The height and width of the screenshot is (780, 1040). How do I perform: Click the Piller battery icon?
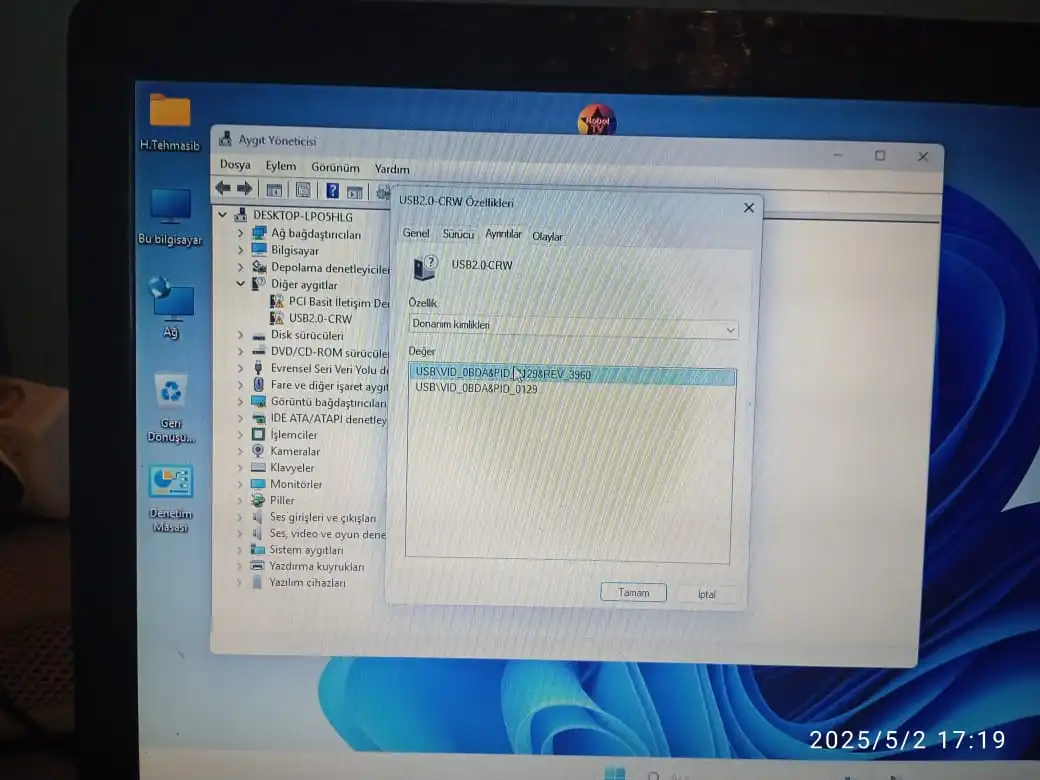pyautogui.click(x=257, y=500)
